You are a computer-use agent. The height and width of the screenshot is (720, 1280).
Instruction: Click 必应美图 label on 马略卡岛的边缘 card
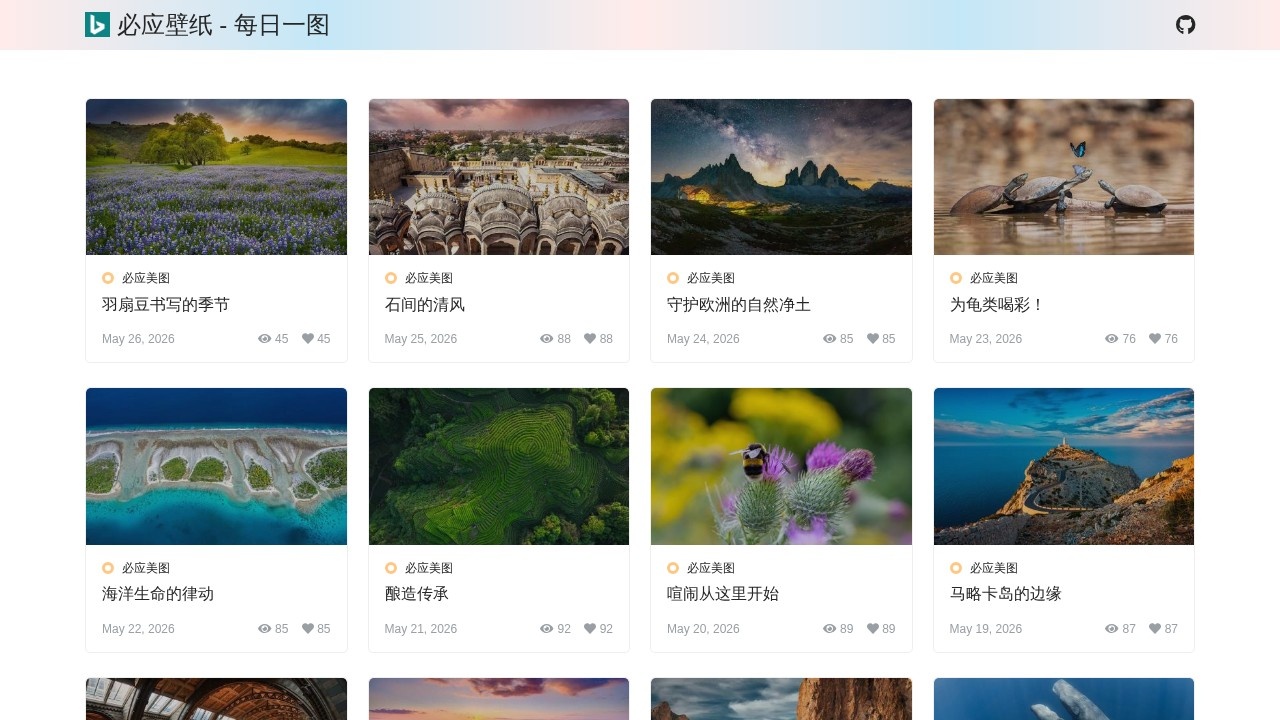click(994, 568)
